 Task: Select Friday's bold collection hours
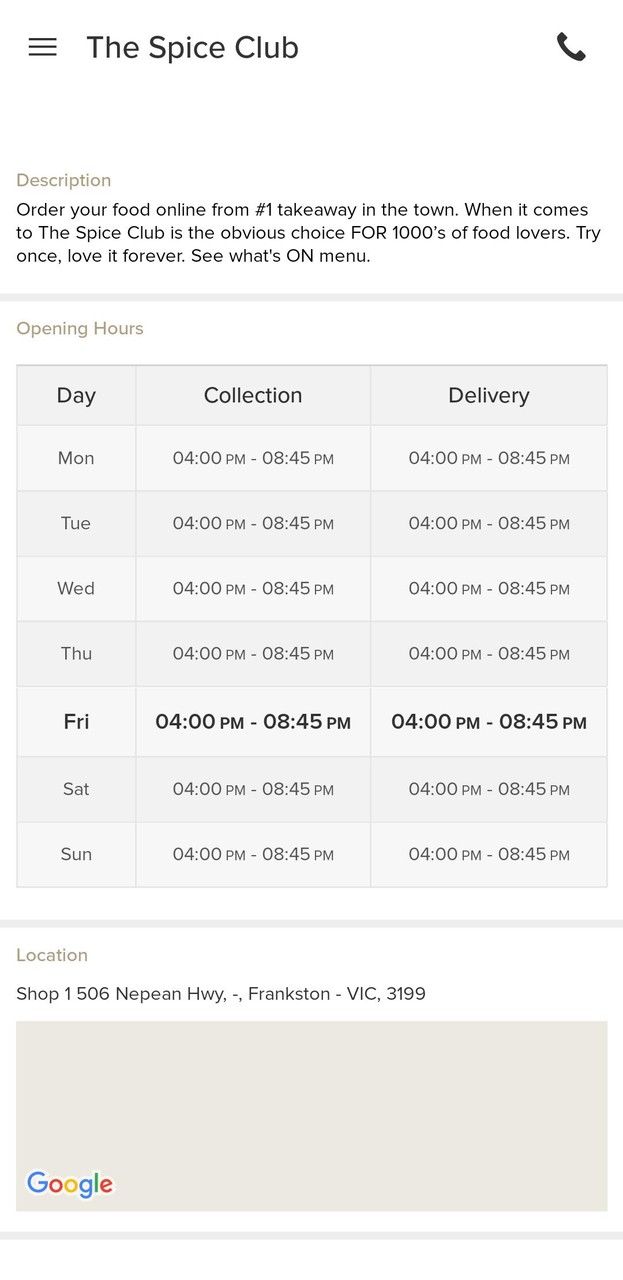tap(253, 722)
